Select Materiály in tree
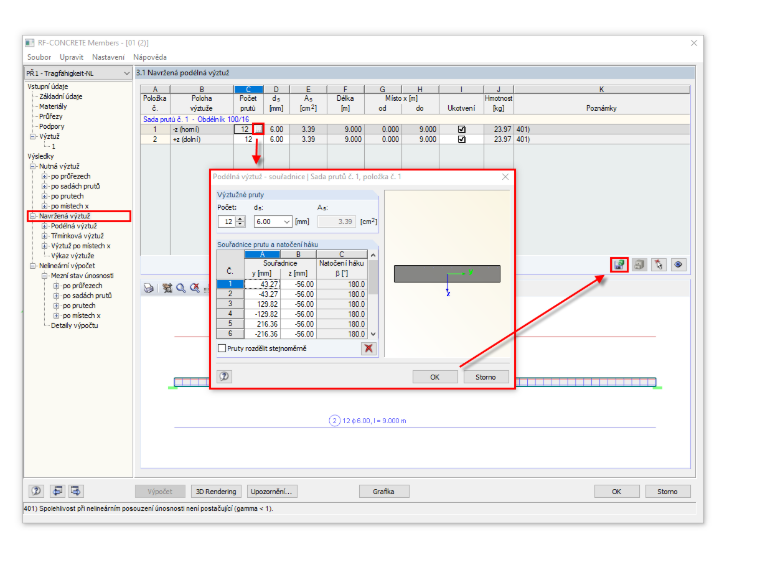 click(x=53, y=106)
